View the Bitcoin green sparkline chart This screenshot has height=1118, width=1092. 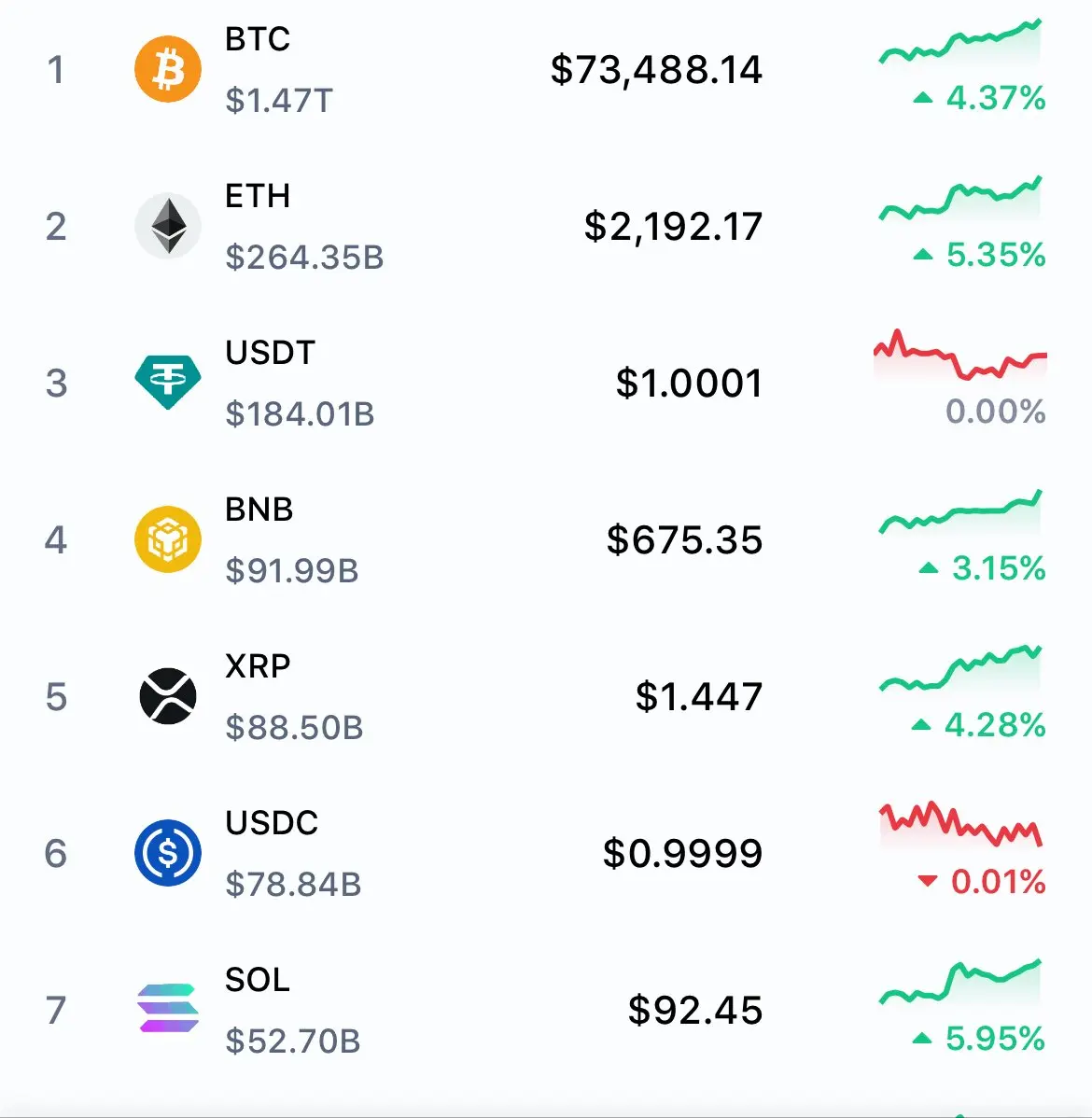pyautogui.click(x=960, y=43)
